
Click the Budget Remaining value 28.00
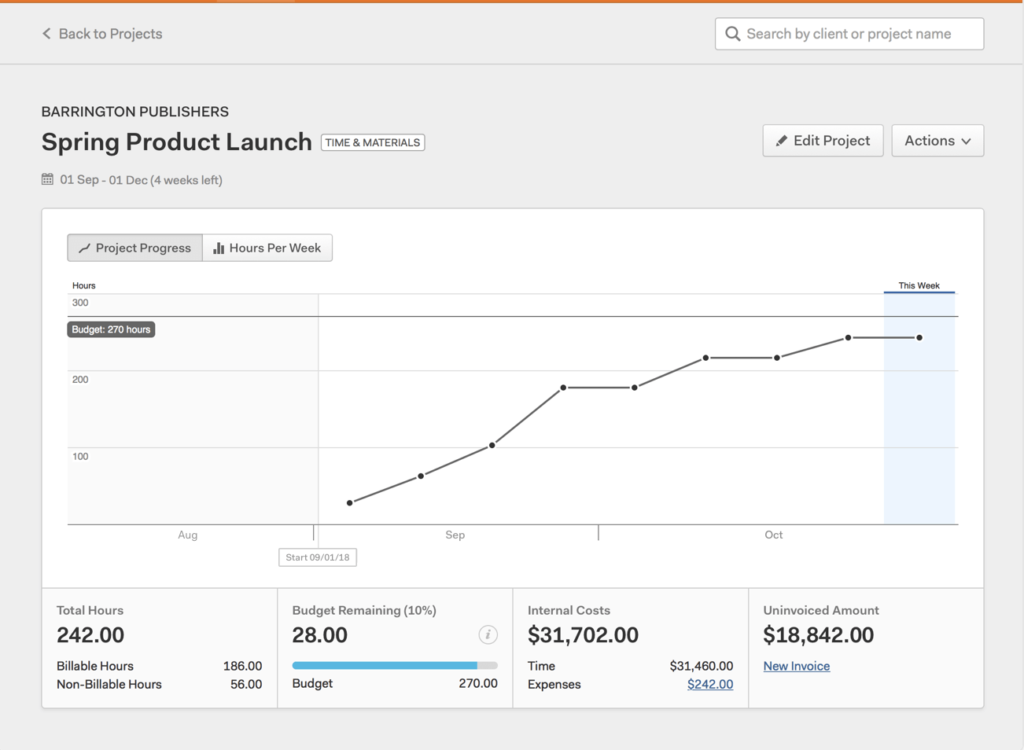319,635
